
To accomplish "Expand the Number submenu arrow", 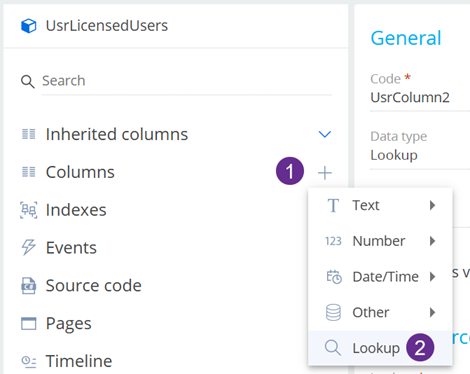I will pos(432,241).
